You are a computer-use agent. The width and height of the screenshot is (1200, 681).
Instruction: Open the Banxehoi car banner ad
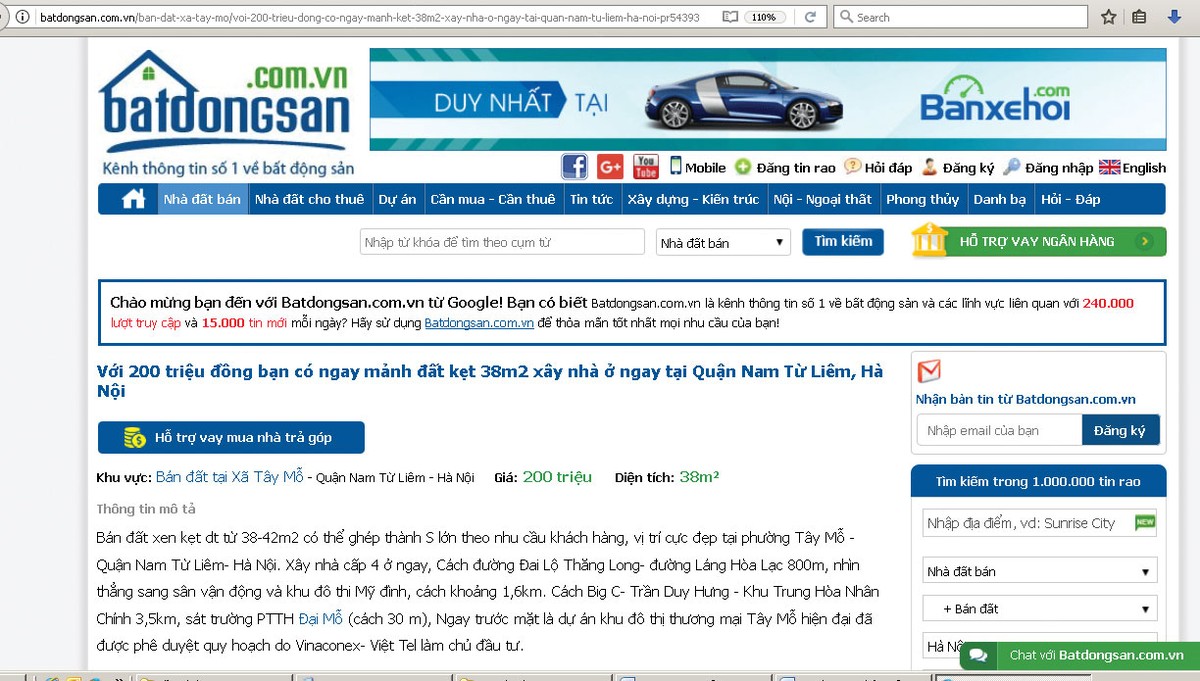point(767,100)
